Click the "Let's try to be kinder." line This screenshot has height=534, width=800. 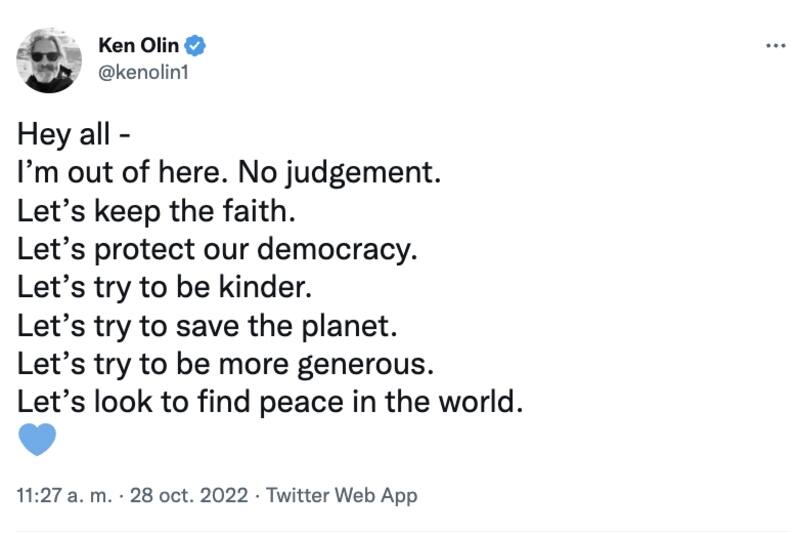click(165, 287)
